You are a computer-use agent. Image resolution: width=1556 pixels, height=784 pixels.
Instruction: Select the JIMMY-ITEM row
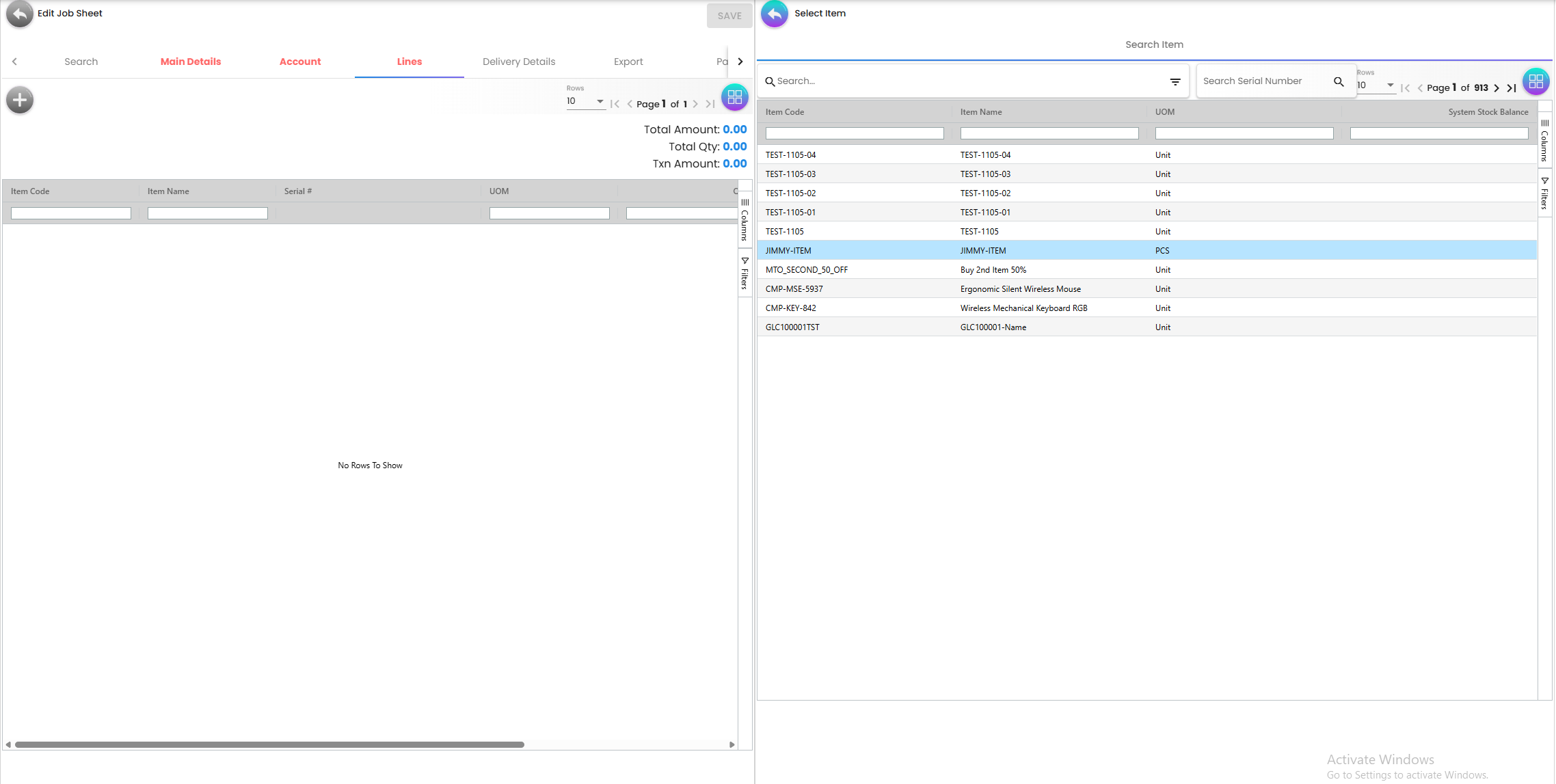pos(1147,251)
